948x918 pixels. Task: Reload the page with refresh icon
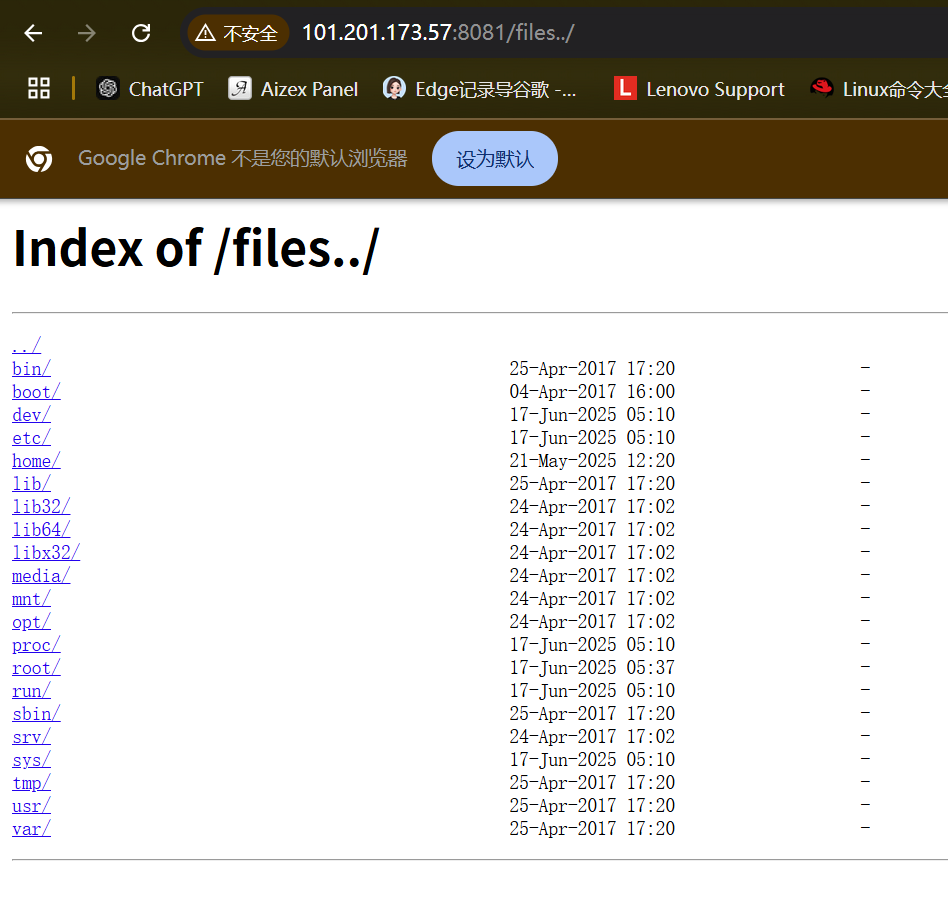click(141, 33)
